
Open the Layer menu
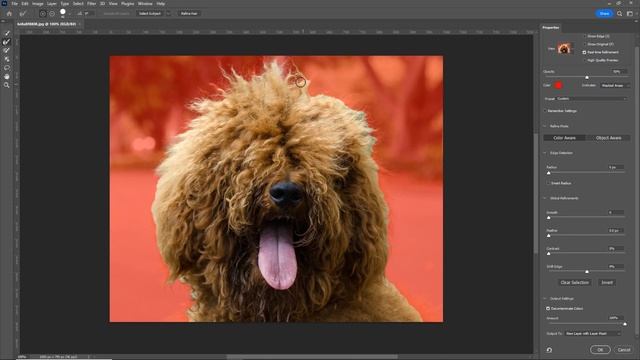pyautogui.click(x=52, y=4)
